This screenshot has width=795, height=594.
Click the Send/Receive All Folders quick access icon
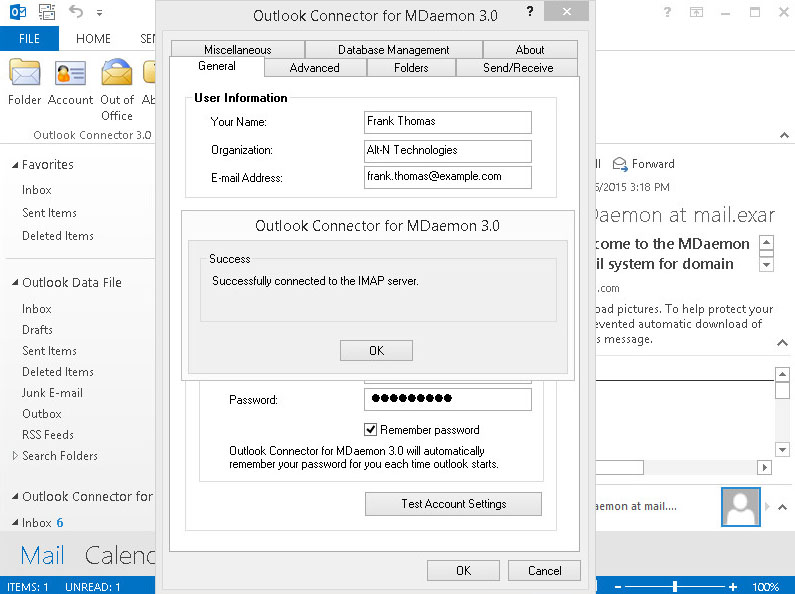(46, 13)
